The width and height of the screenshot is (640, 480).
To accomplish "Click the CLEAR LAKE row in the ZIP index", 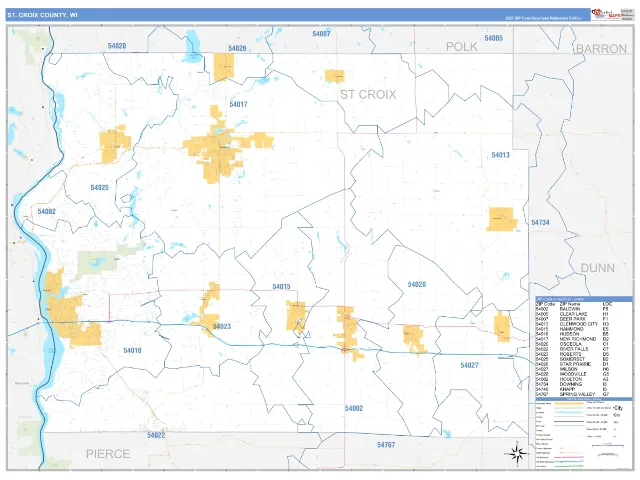I will pos(574,314).
